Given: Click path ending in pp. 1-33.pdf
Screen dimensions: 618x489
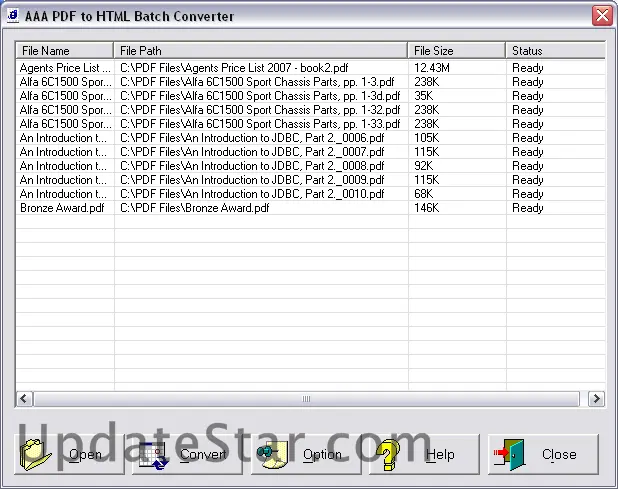Looking at the screenshot, I should [x=260, y=124].
